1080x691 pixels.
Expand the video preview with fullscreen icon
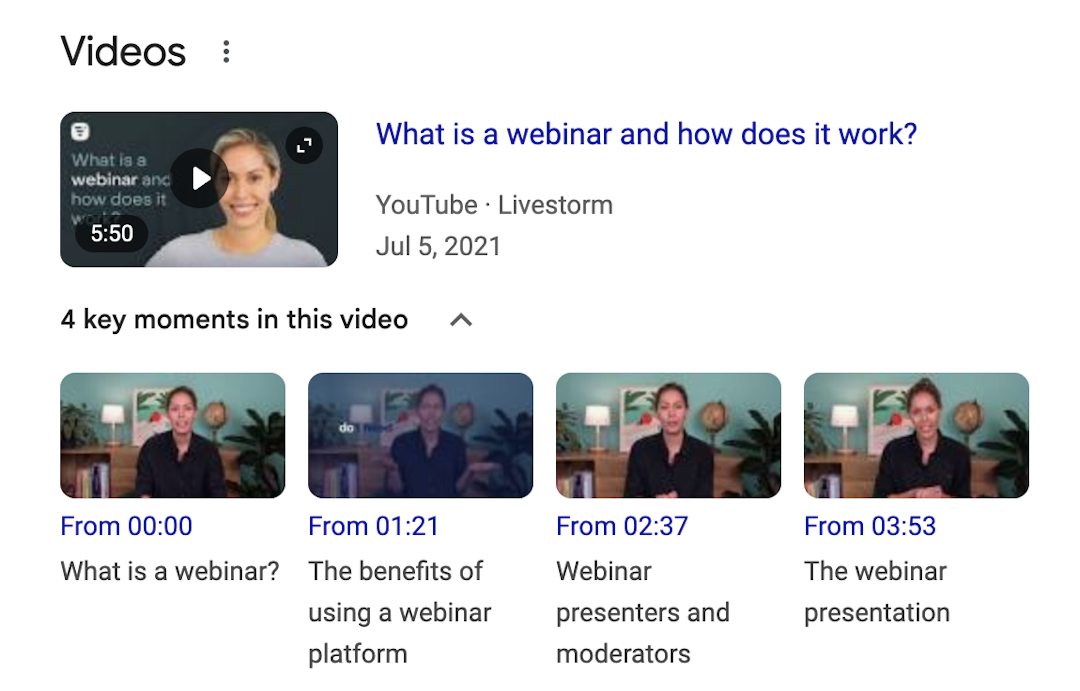(304, 145)
